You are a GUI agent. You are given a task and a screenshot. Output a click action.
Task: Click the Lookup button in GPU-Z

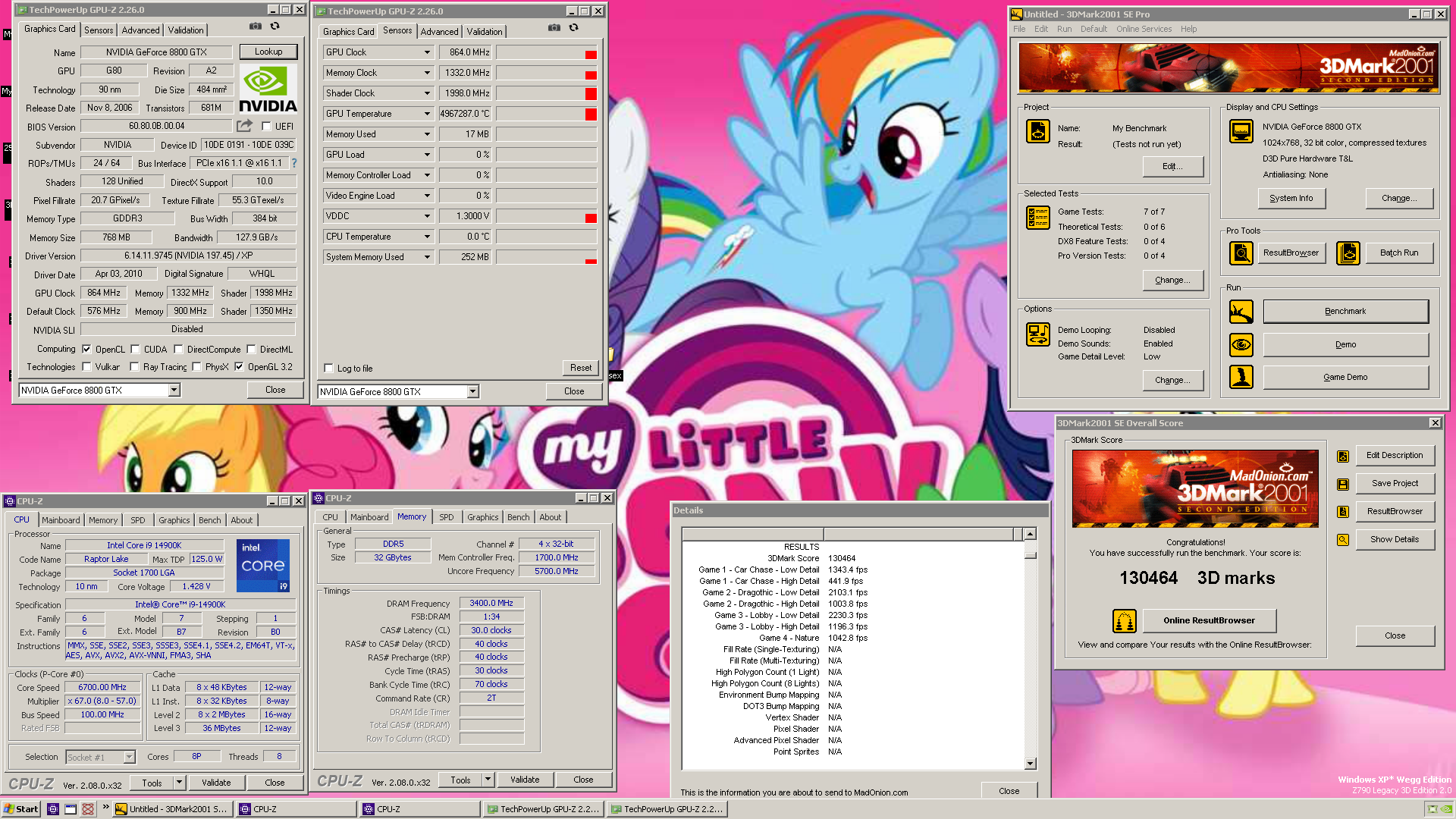click(x=268, y=52)
